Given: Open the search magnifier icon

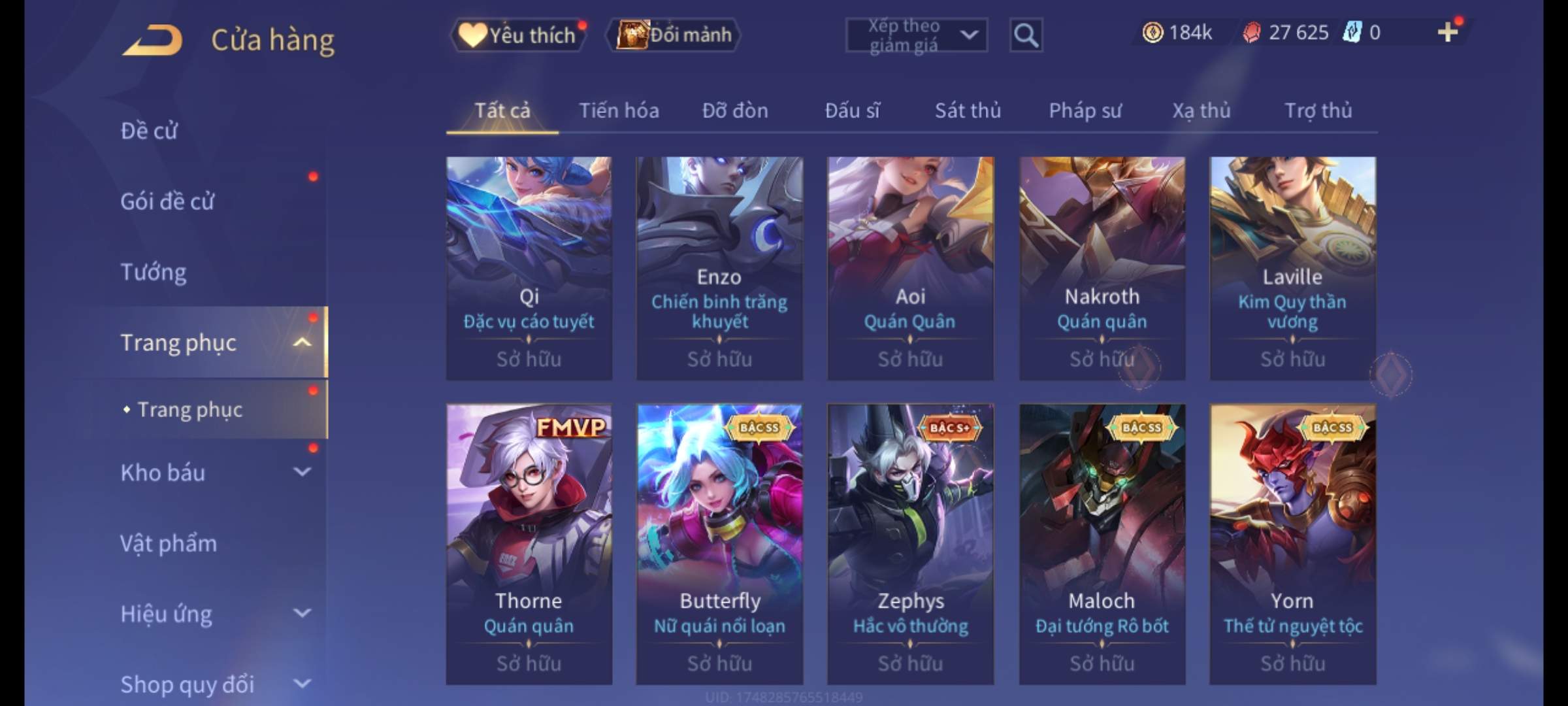Looking at the screenshot, I should tap(1026, 35).
